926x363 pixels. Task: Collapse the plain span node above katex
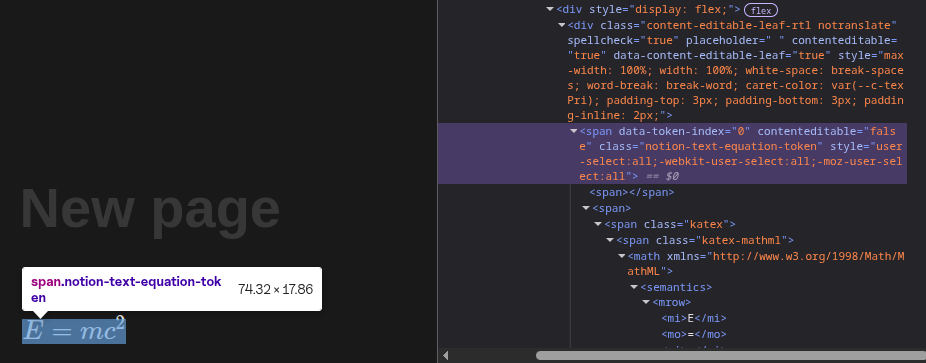pos(586,208)
